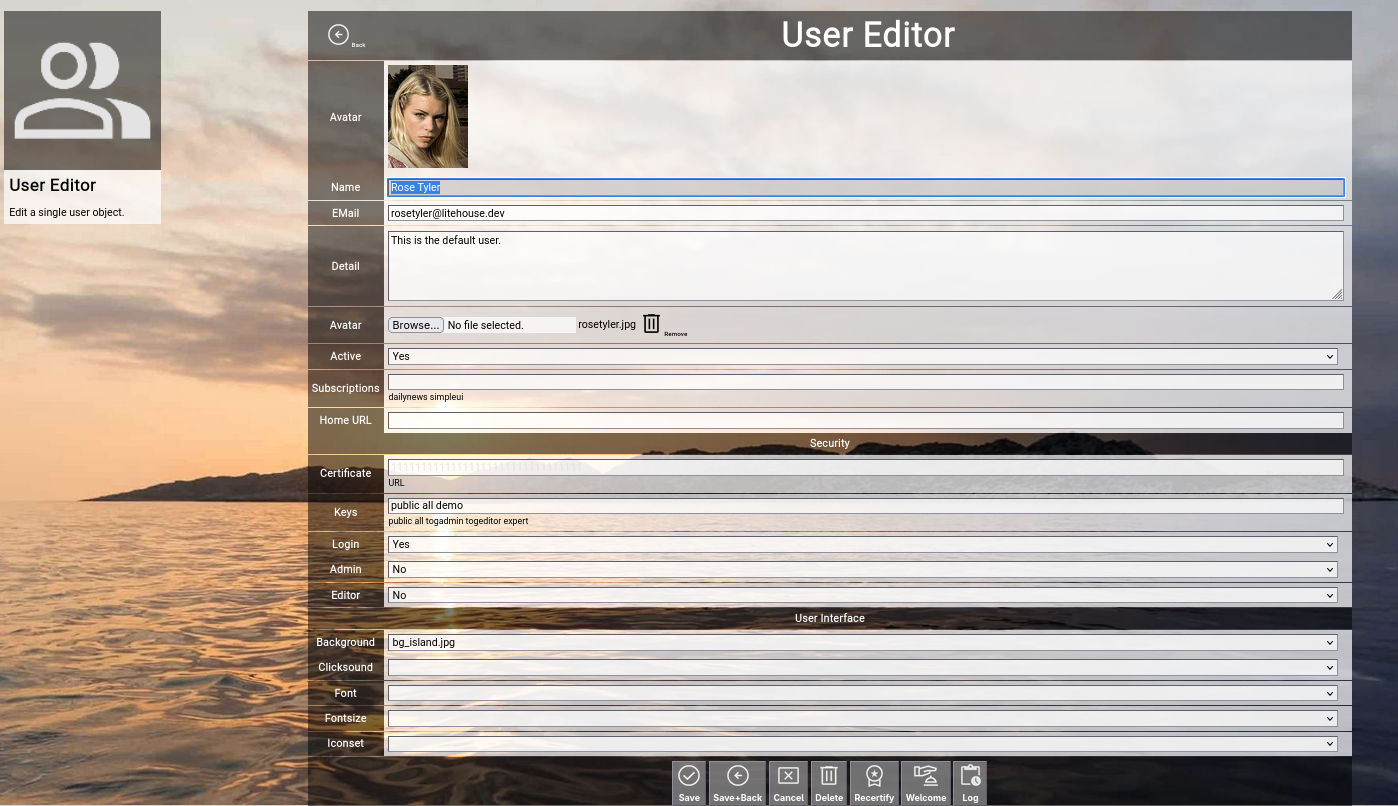The height and width of the screenshot is (806, 1398).
Task: Expand the Login dropdown
Action: pos(864,545)
